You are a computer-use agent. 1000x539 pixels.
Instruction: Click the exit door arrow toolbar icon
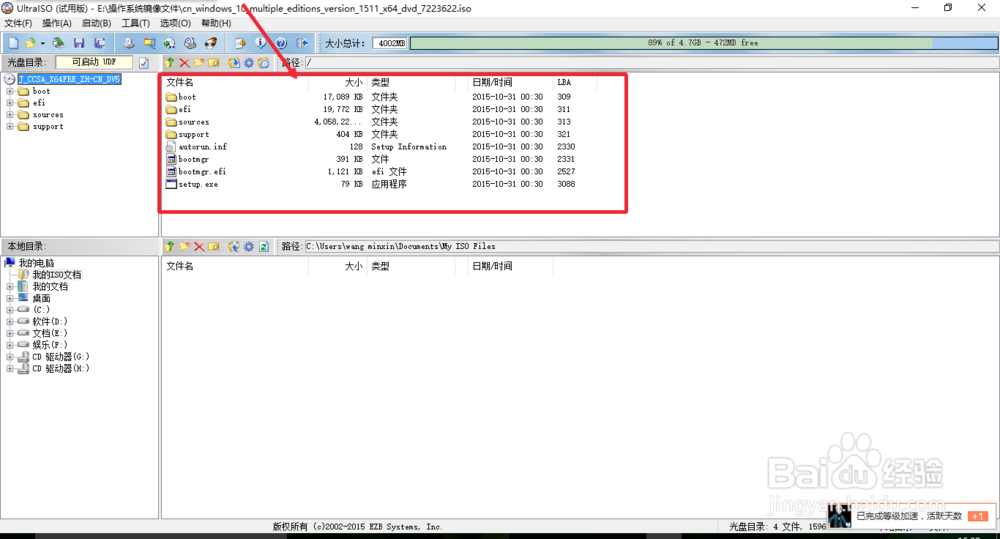coord(302,43)
